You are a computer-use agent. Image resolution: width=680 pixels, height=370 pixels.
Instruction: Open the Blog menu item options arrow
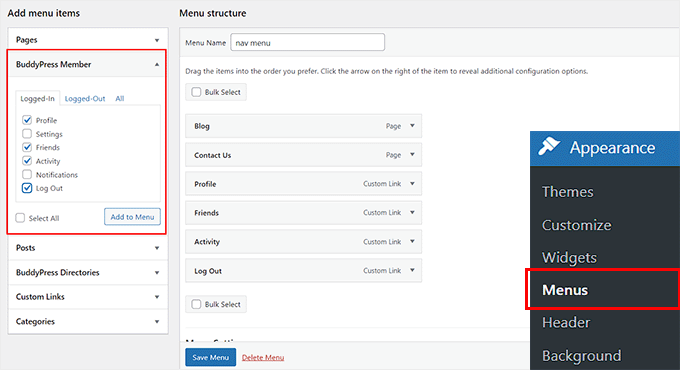tap(412, 126)
